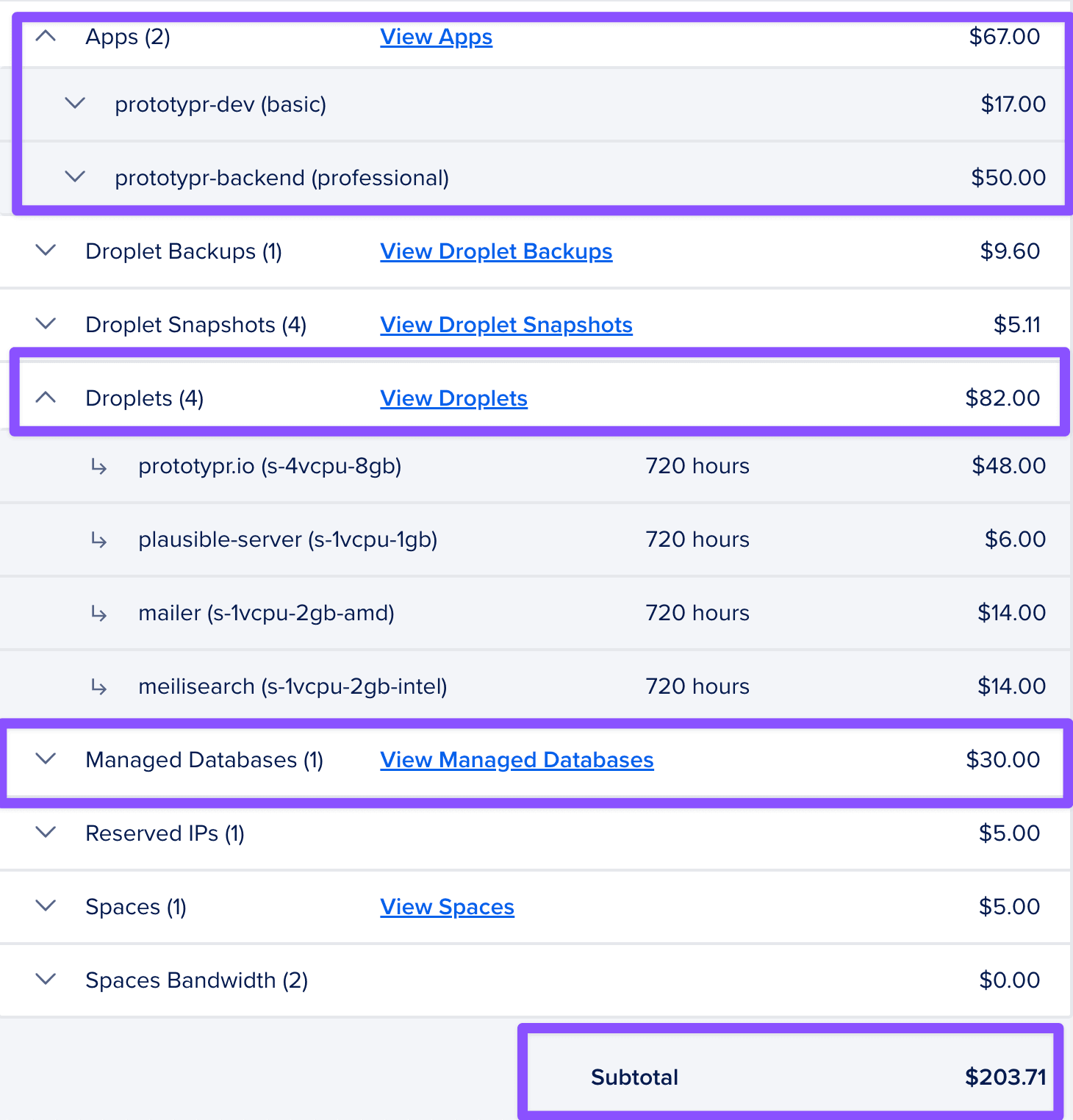Click the sub-item arrow beside meilisearch

99,686
